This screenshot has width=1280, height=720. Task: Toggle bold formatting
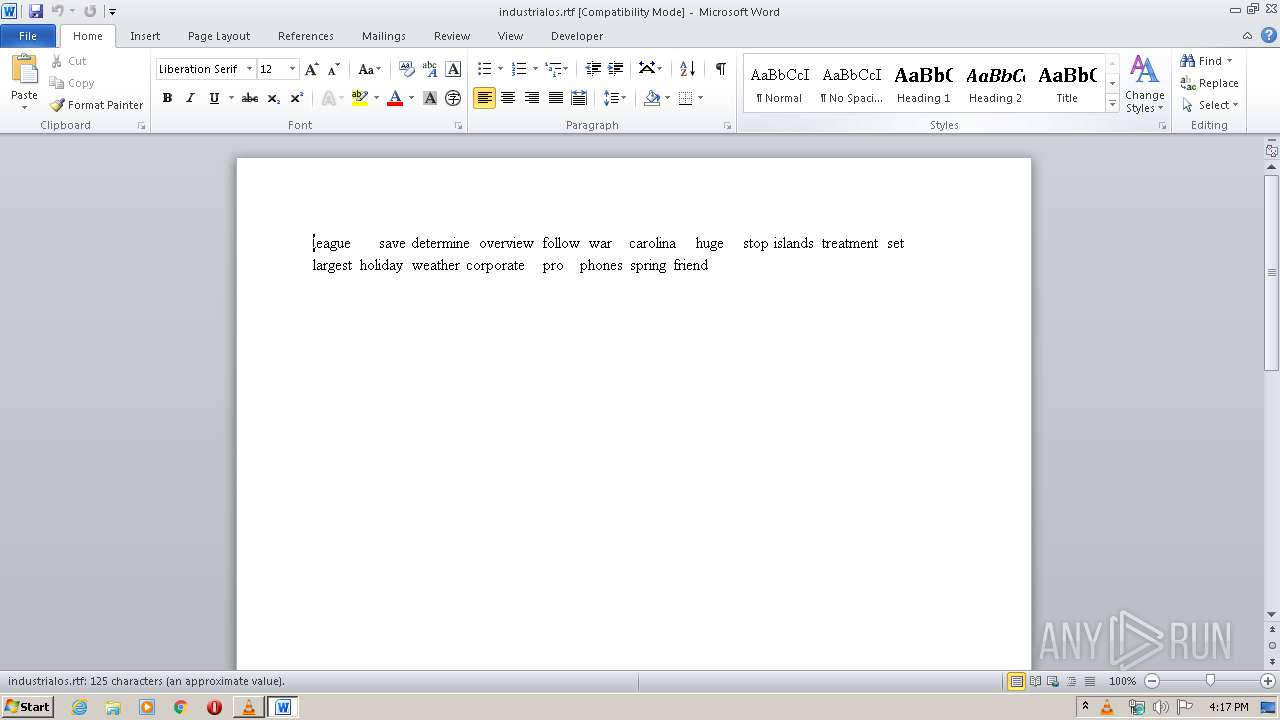click(167, 98)
